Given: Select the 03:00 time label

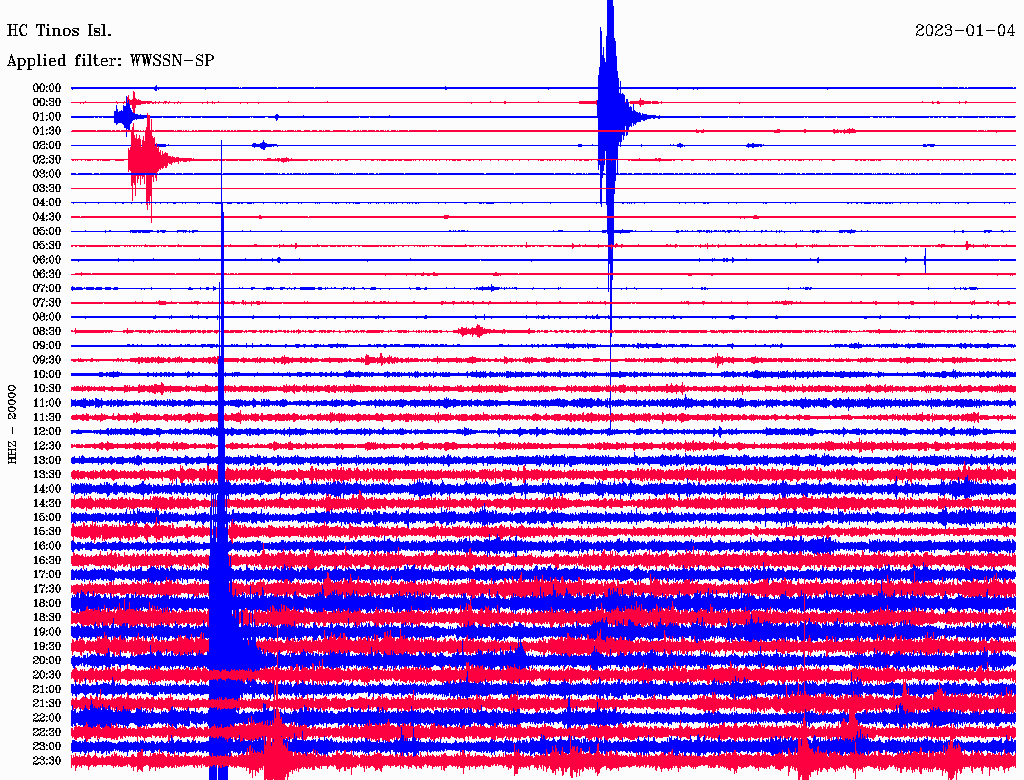Looking at the screenshot, I should click(47, 174).
